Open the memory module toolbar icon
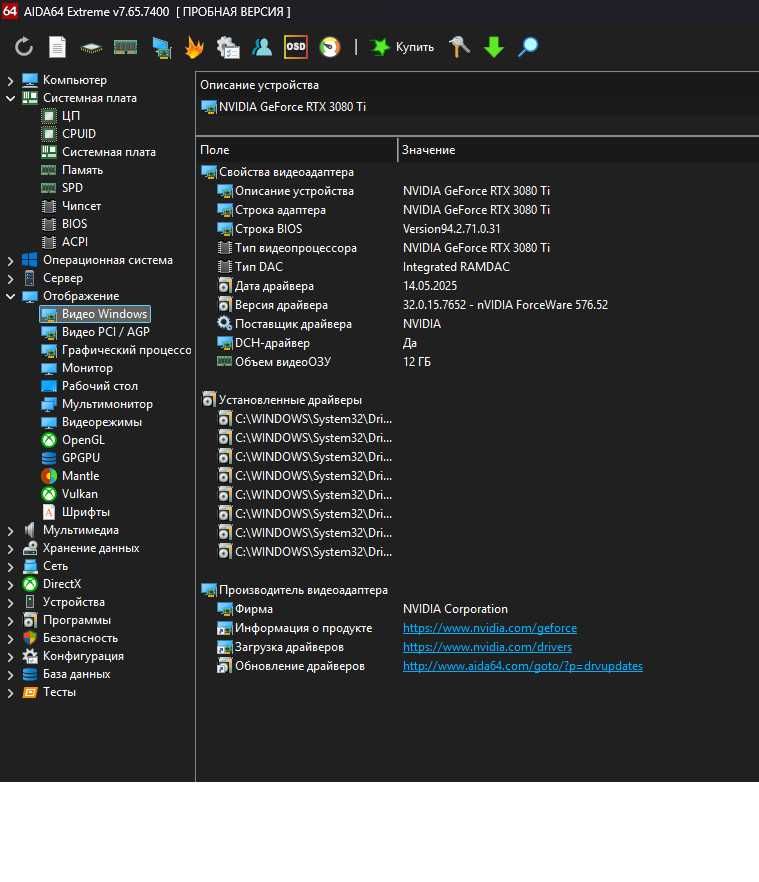The width and height of the screenshot is (759, 882). point(125,47)
